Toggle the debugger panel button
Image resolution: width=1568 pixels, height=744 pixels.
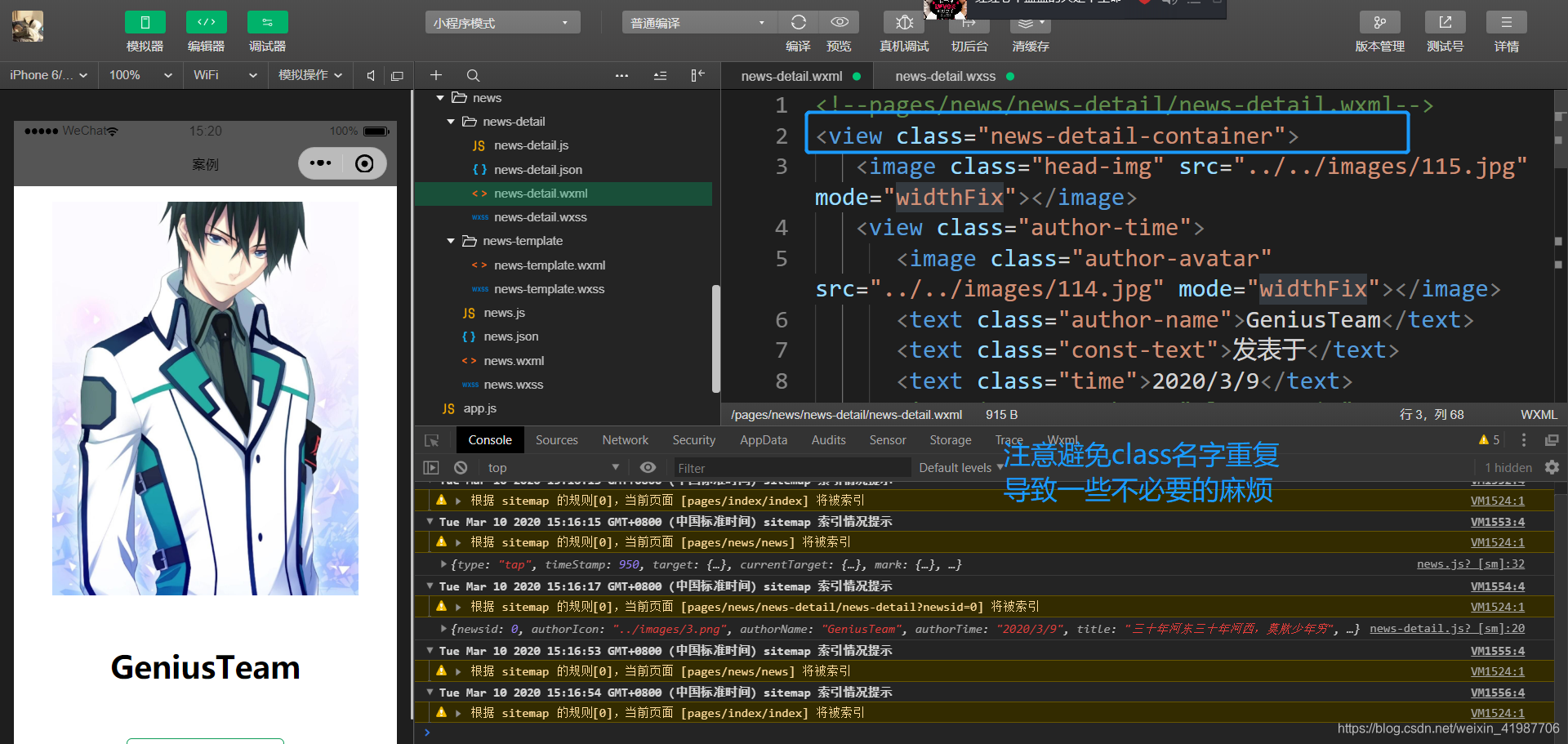pos(268,23)
